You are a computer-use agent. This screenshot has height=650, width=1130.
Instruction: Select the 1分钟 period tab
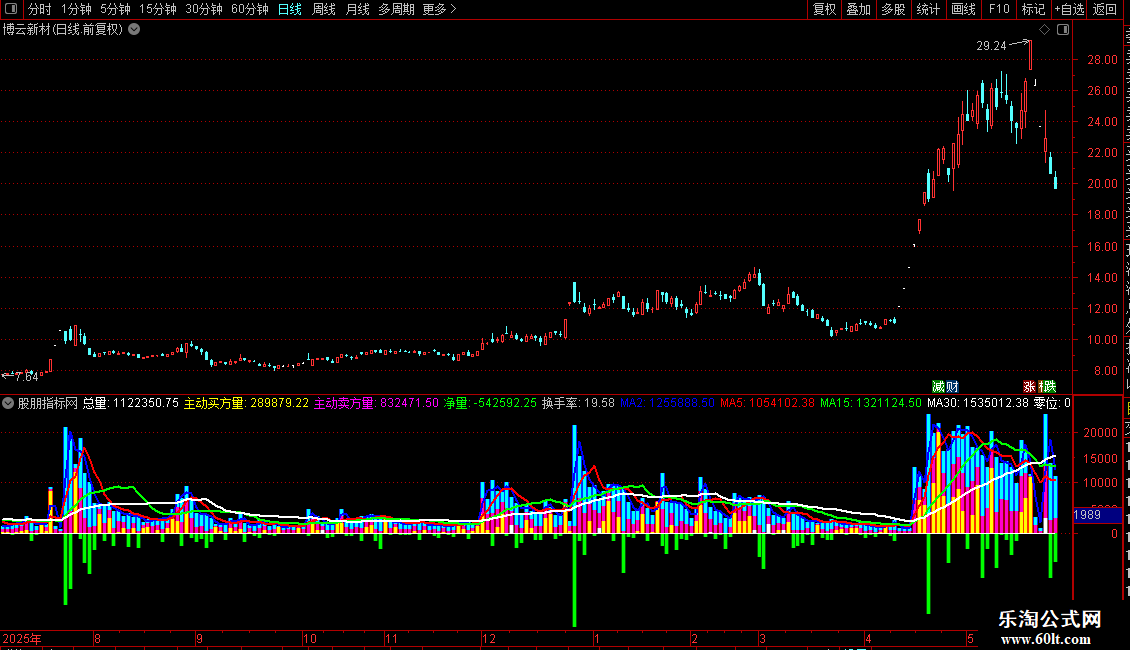pos(76,9)
